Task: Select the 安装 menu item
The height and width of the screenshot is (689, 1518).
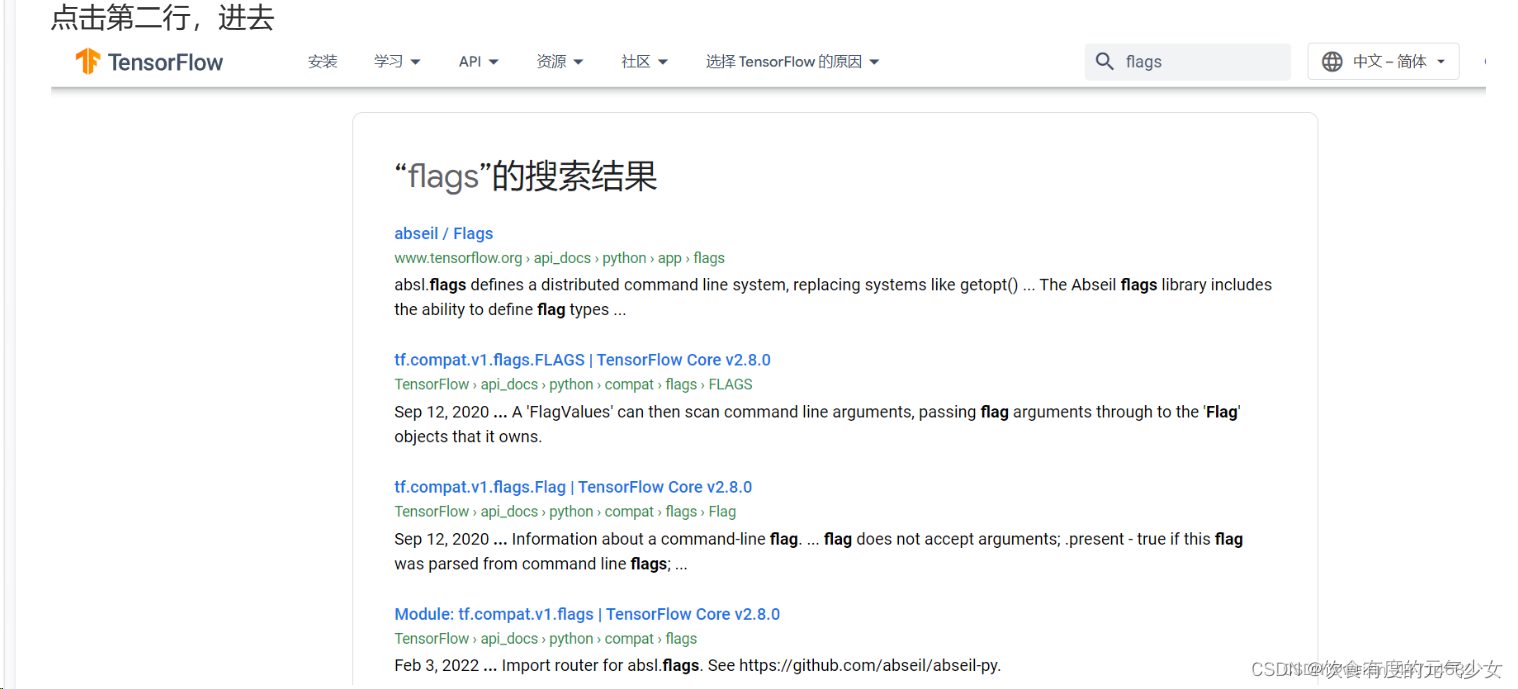Action: (322, 61)
